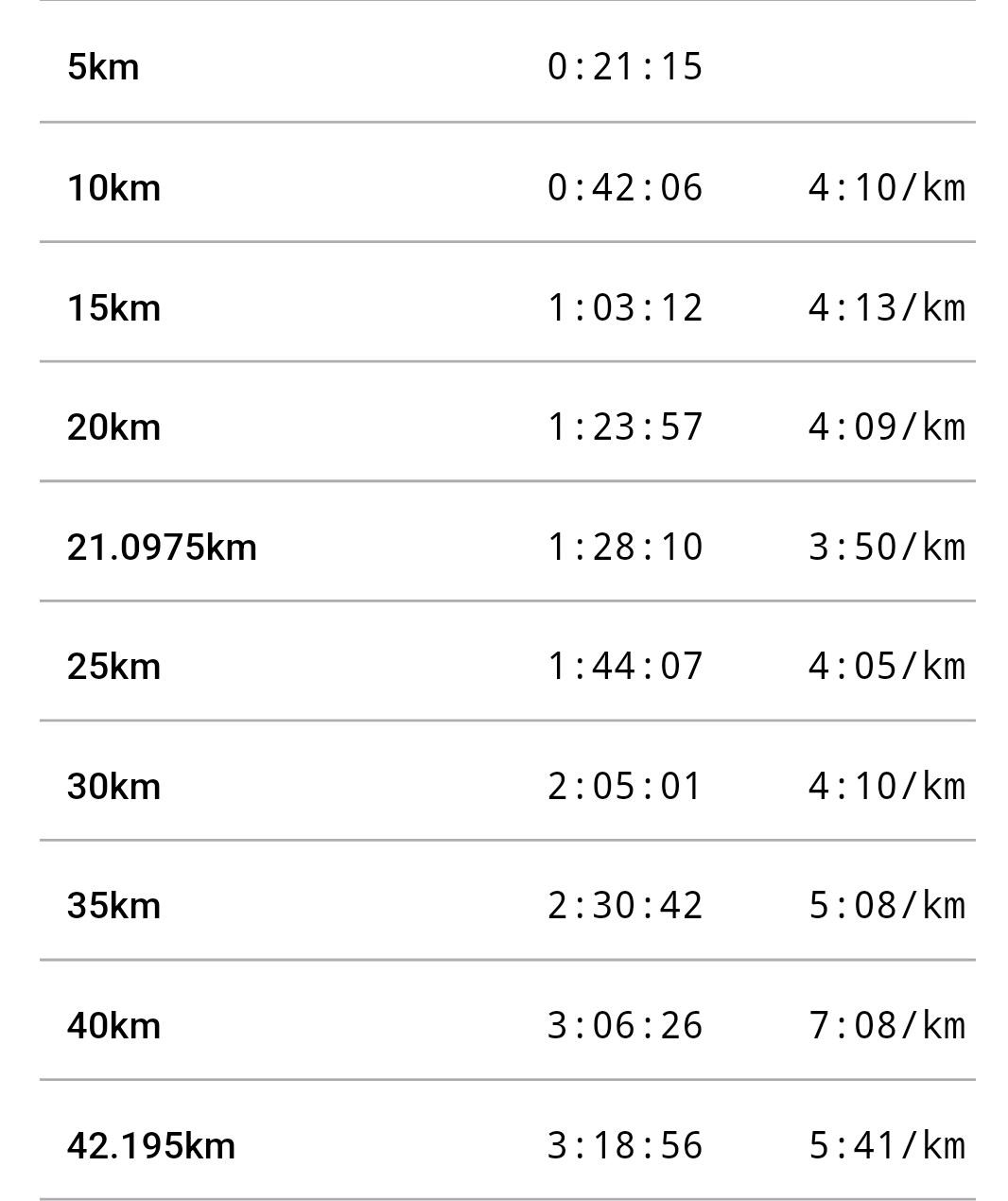The height and width of the screenshot is (1201, 1008).
Task: Select the 0:21:15 split time
Action: pos(625,67)
